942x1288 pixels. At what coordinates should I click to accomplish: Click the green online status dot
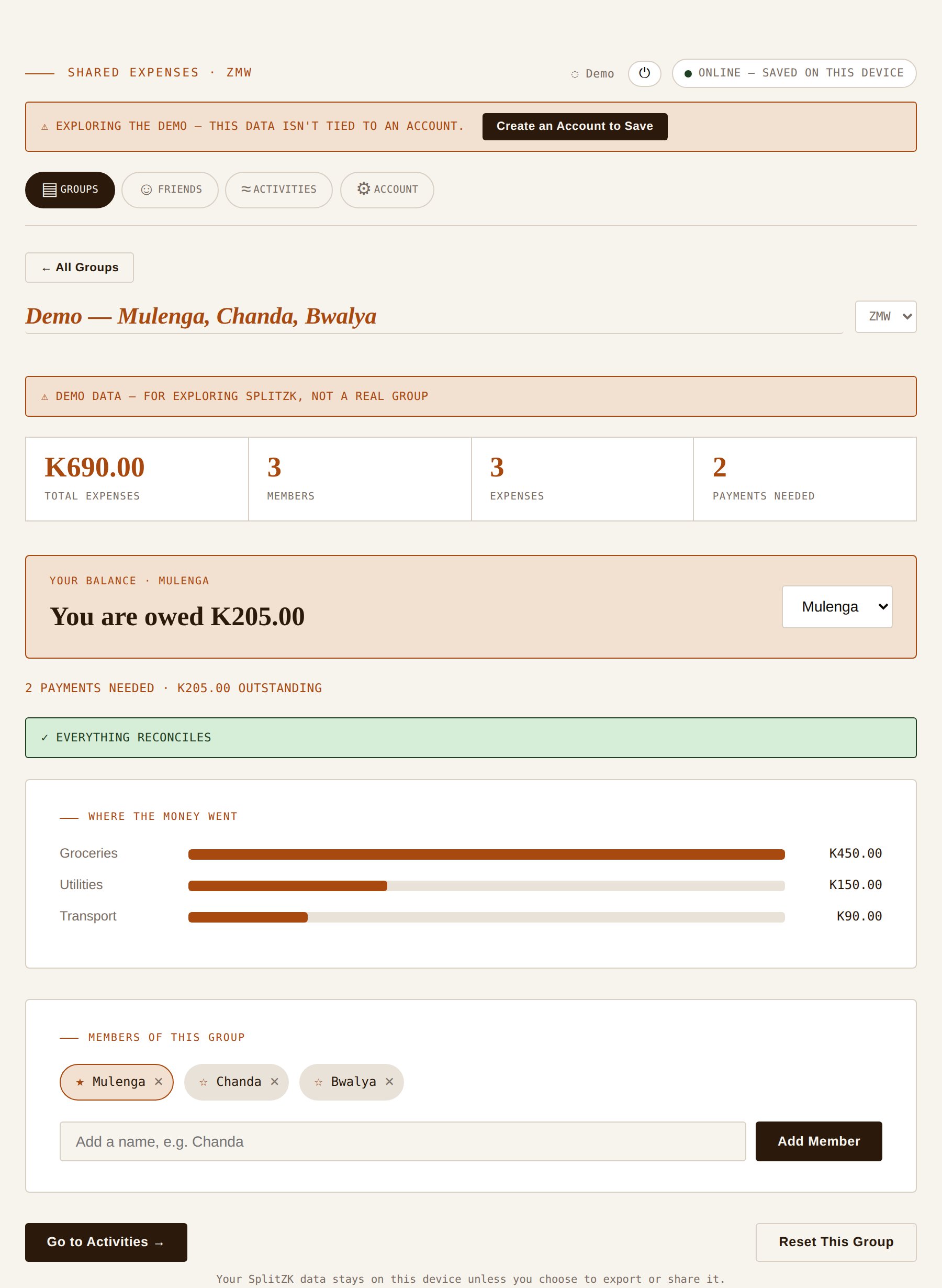coord(688,74)
